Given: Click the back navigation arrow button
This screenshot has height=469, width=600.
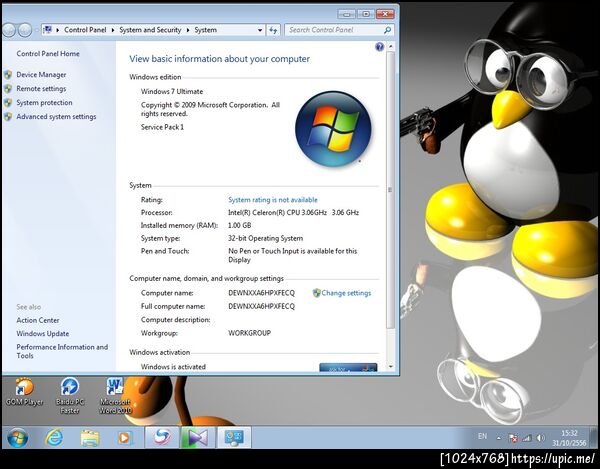Looking at the screenshot, I should (x=9, y=30).
